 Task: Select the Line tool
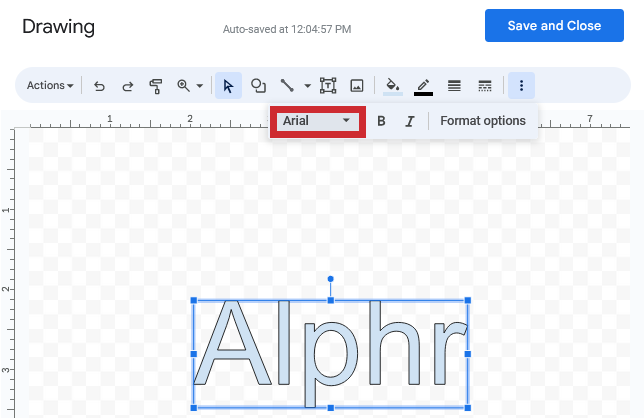tap(287, 85)
